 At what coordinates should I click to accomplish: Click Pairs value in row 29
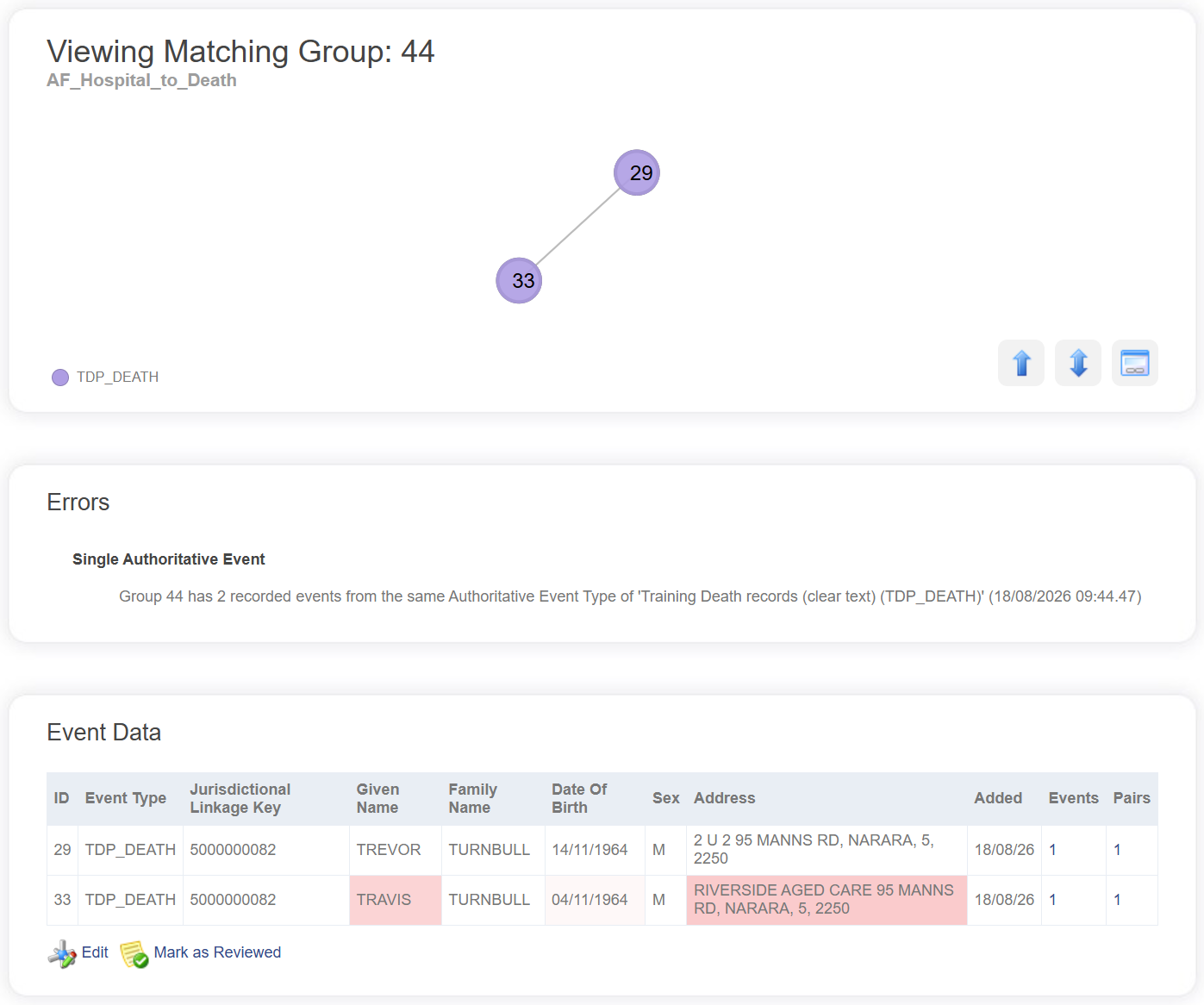[x=1117, y=850]
